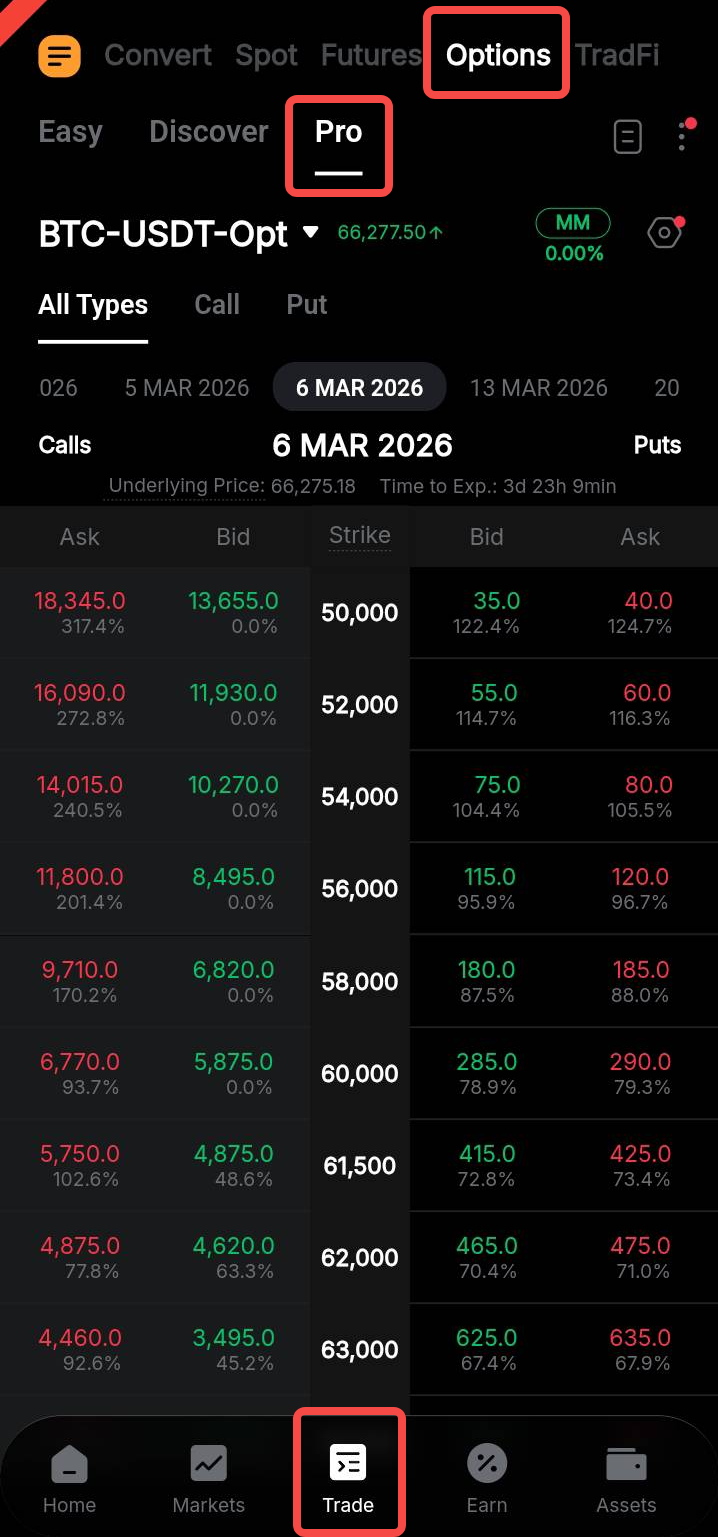Tap the orange menu logo icon

coord(59,56)
